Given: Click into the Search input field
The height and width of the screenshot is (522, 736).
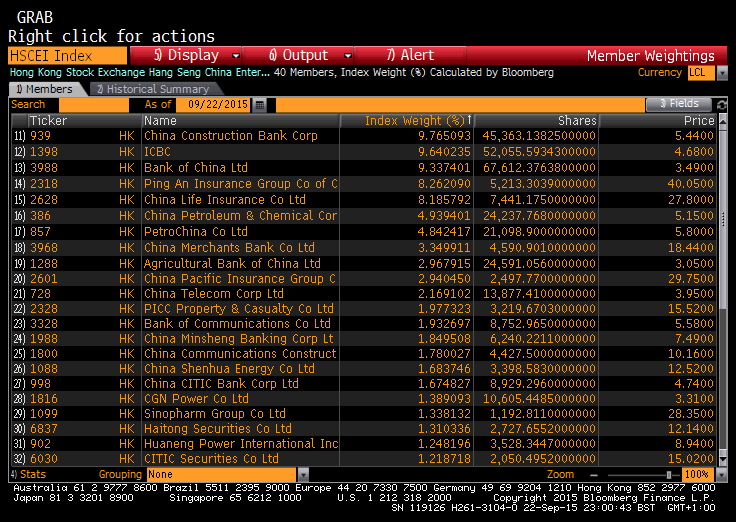Looking at the screenshot, I should (x=93, y=105).
